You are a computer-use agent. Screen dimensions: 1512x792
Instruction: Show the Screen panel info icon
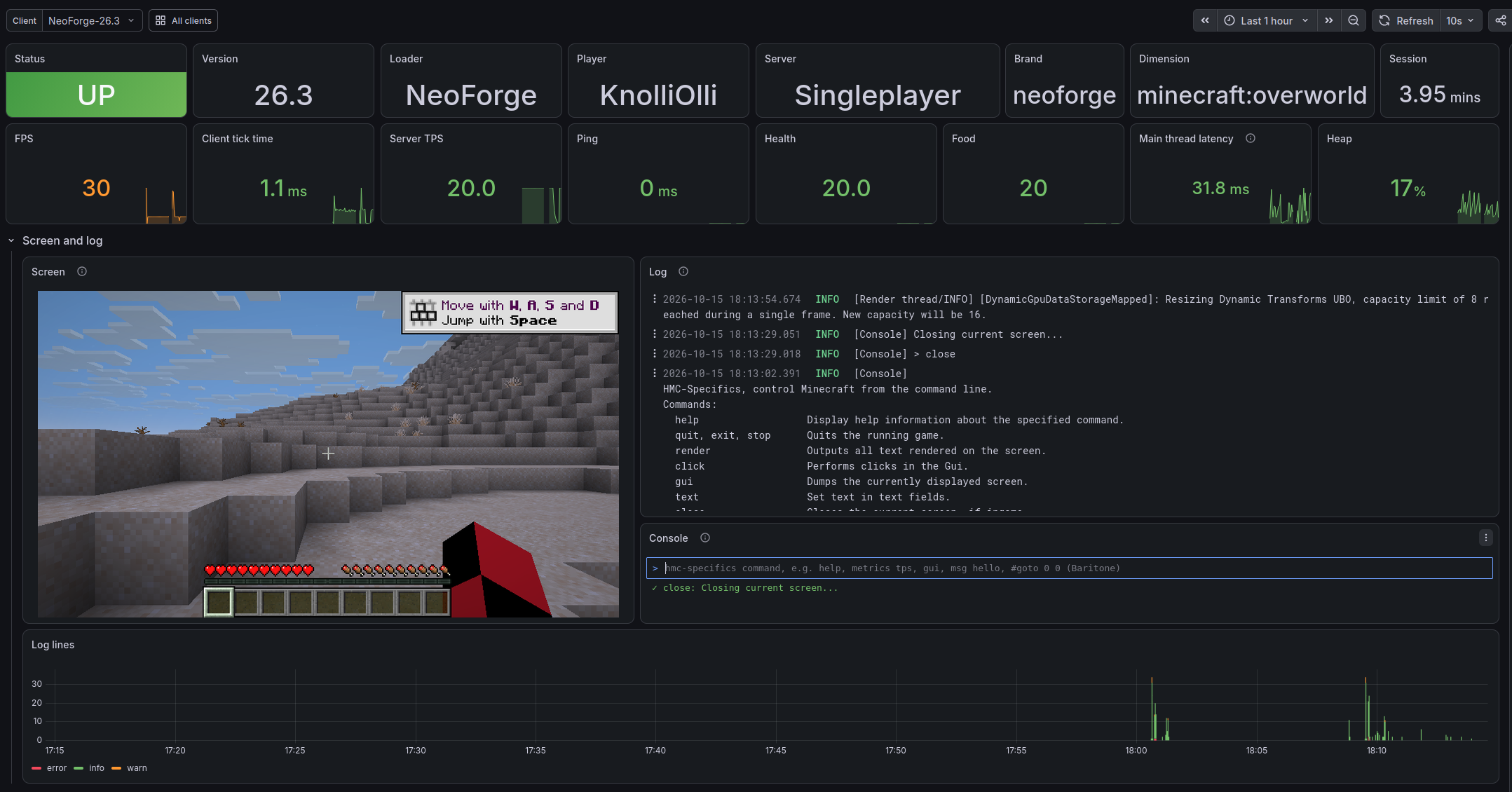(82, 272)
